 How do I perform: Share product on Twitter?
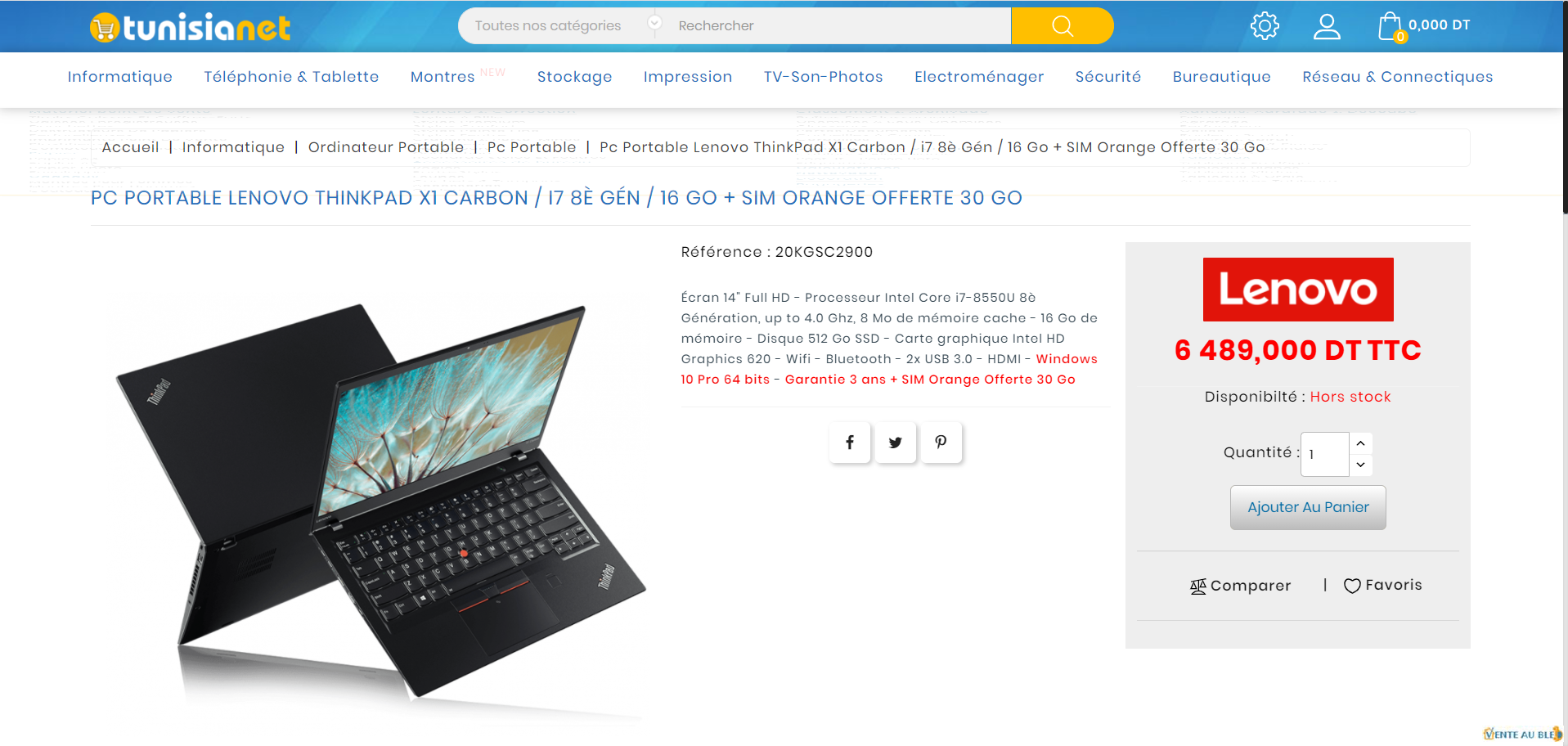coord(896,443)
